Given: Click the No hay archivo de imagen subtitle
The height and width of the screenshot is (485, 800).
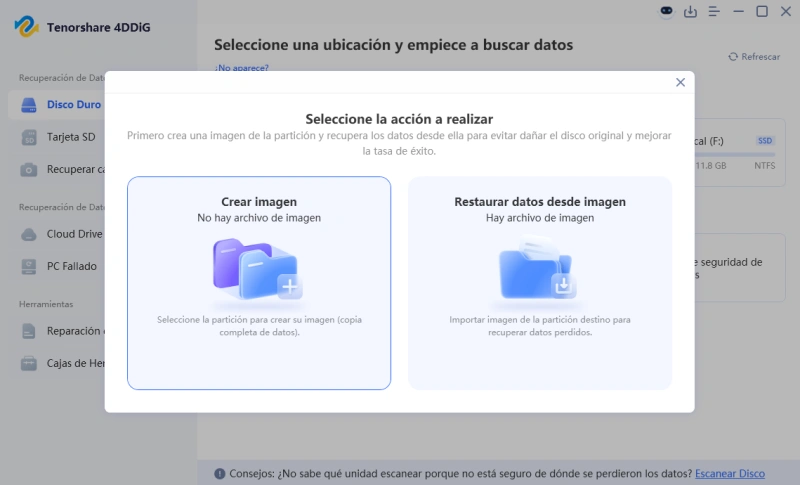Looking at the screenshot, I should 259,218.
